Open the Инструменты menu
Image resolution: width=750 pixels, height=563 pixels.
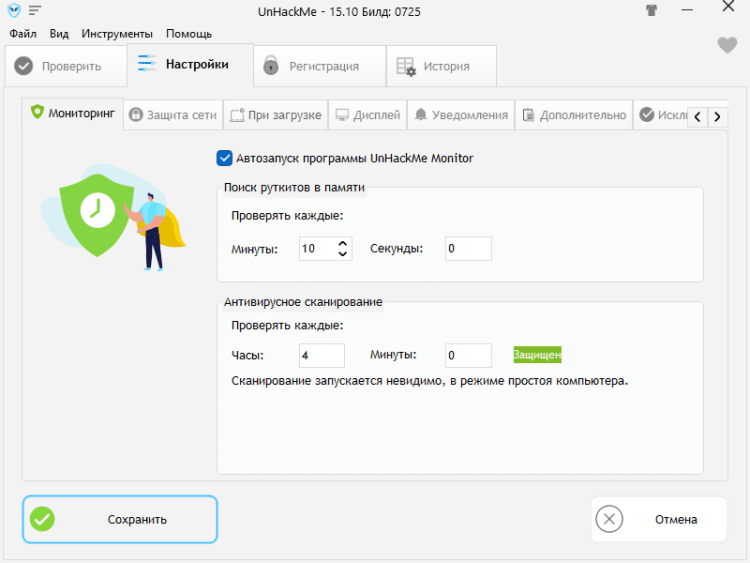coord(117,33)
